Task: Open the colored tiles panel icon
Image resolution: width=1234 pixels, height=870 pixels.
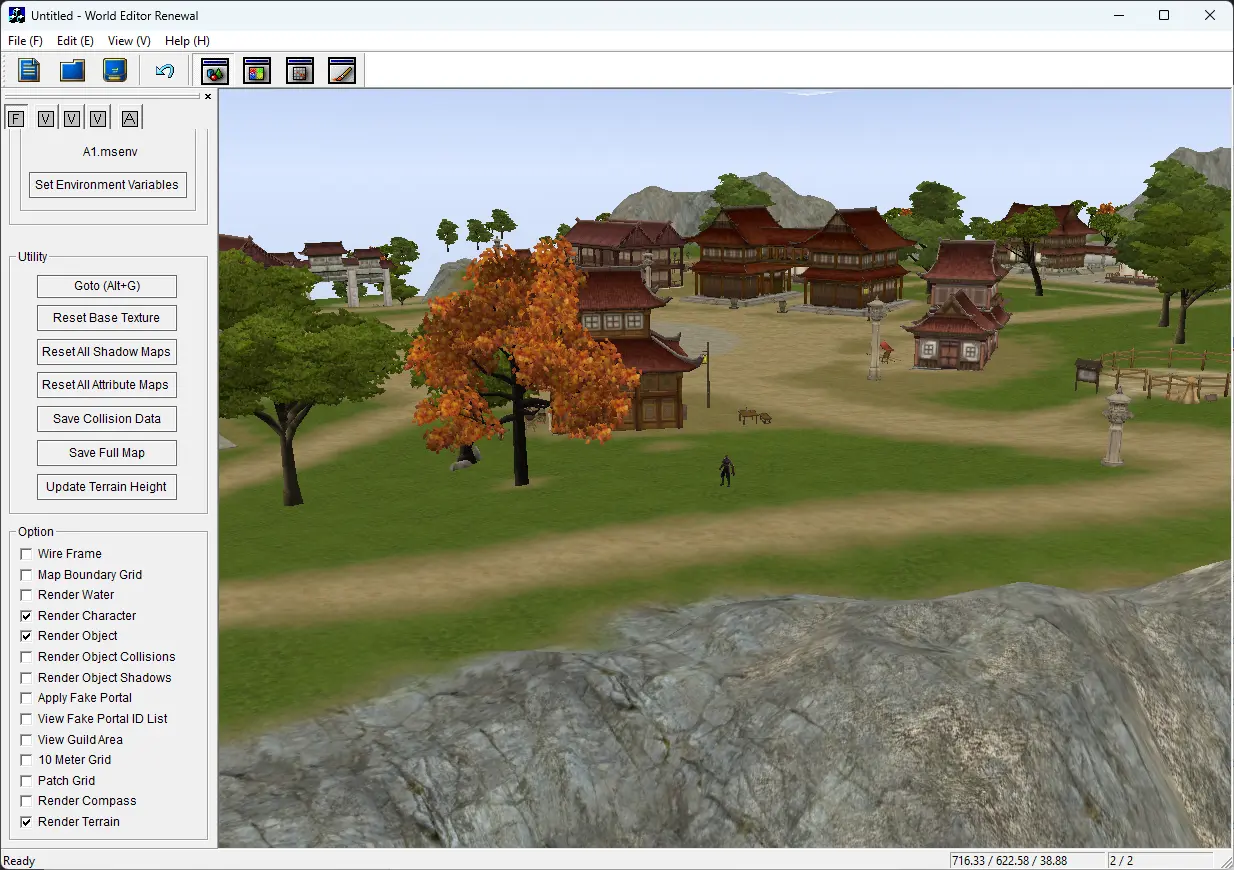Action: click(257, 70)
